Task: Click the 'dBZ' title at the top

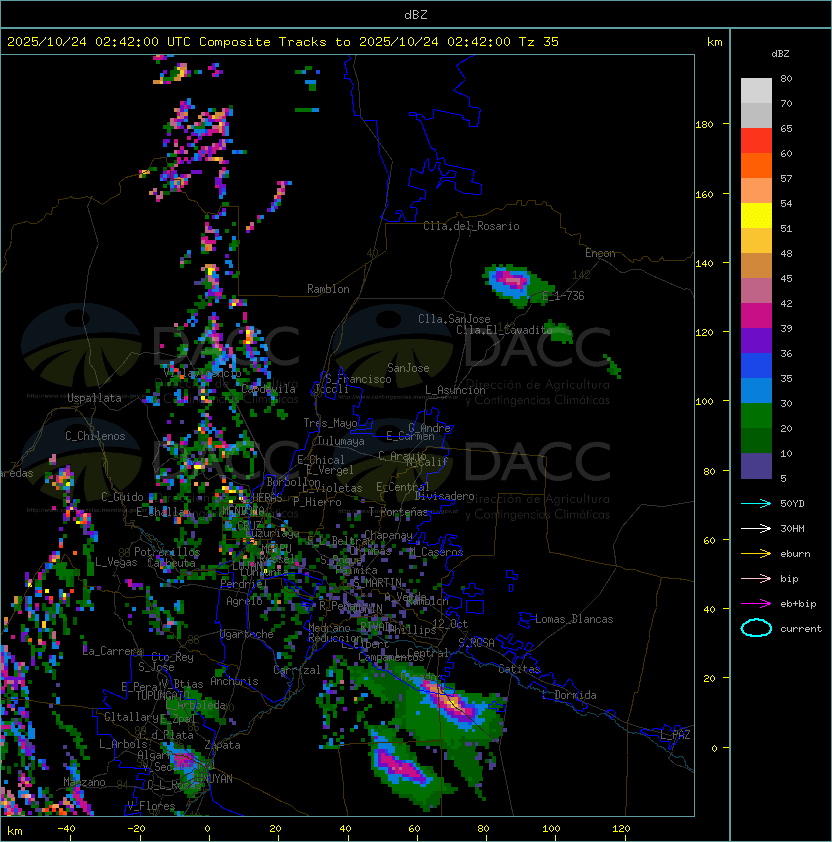Action: 416,15
